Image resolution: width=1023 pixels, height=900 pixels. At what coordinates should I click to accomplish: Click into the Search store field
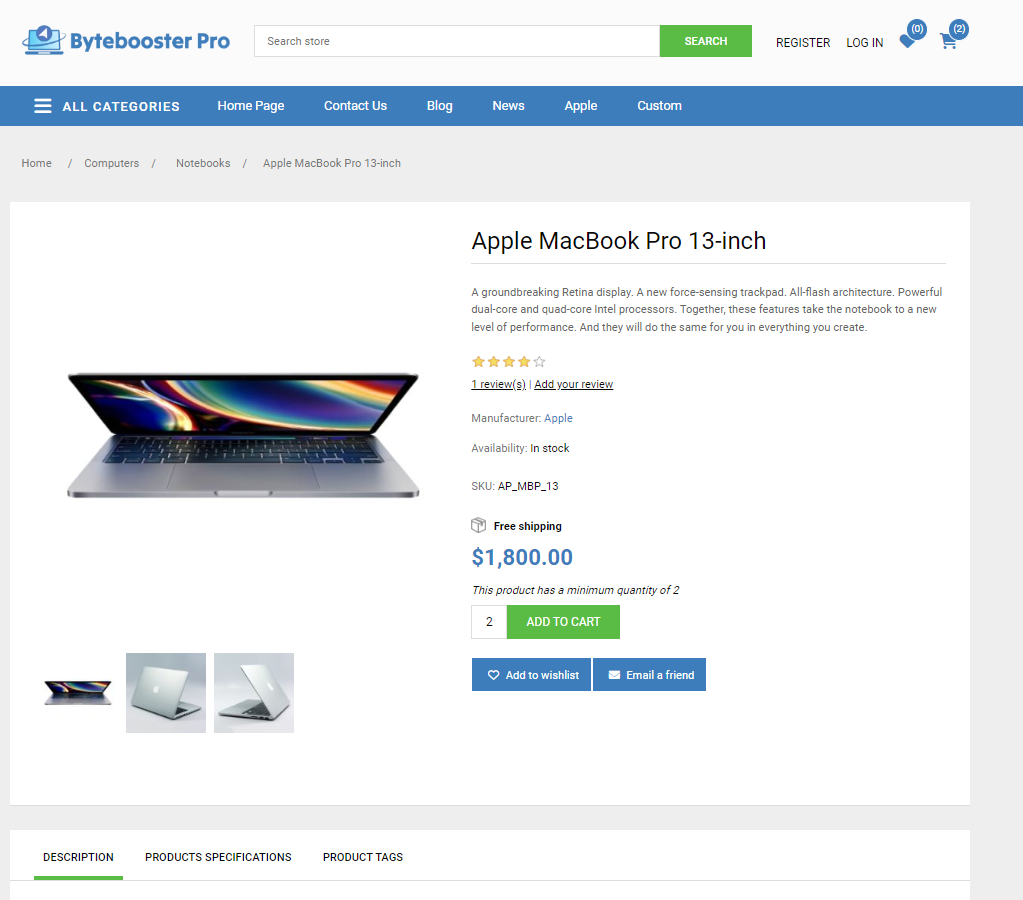[x=457, y=41]
